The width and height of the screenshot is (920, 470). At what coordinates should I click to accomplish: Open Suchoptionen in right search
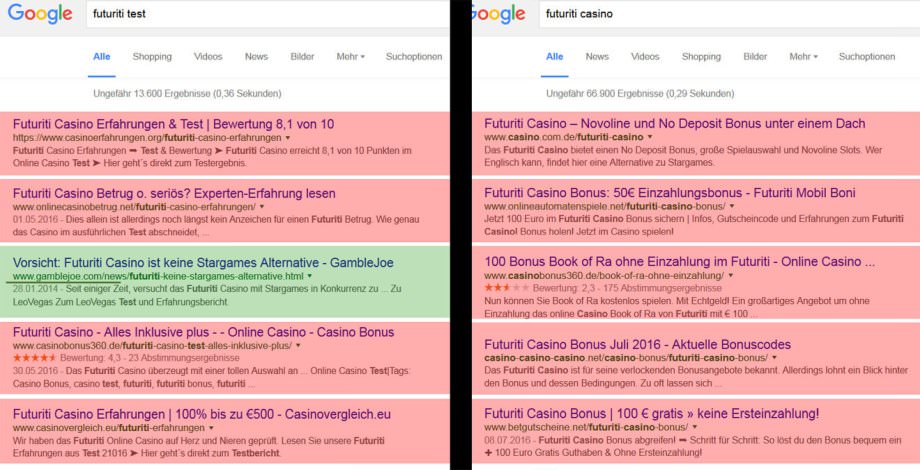867,57
